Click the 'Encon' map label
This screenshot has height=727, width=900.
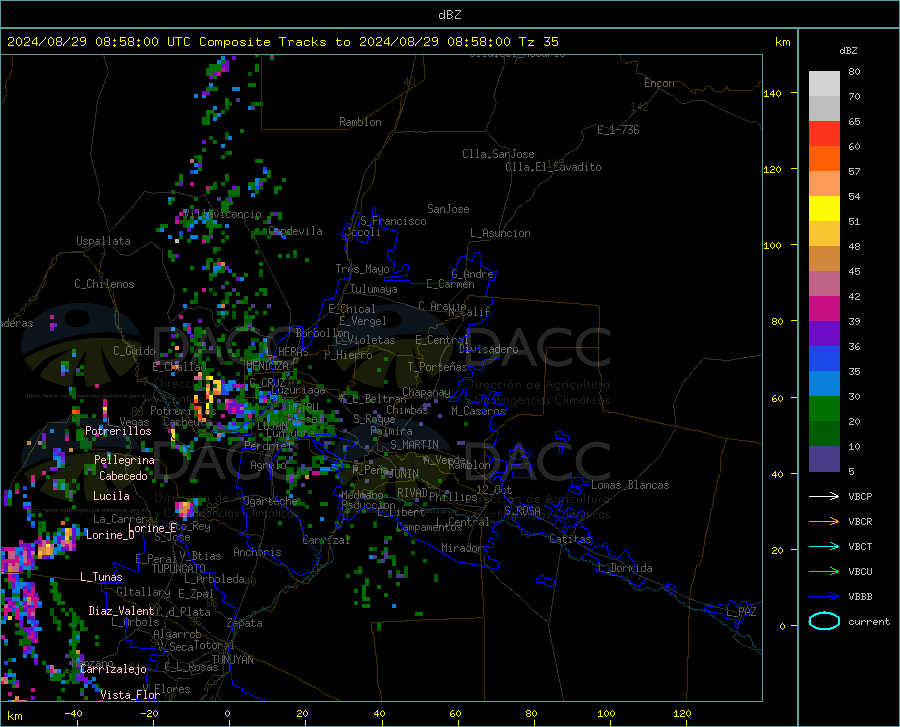(659, 83)
